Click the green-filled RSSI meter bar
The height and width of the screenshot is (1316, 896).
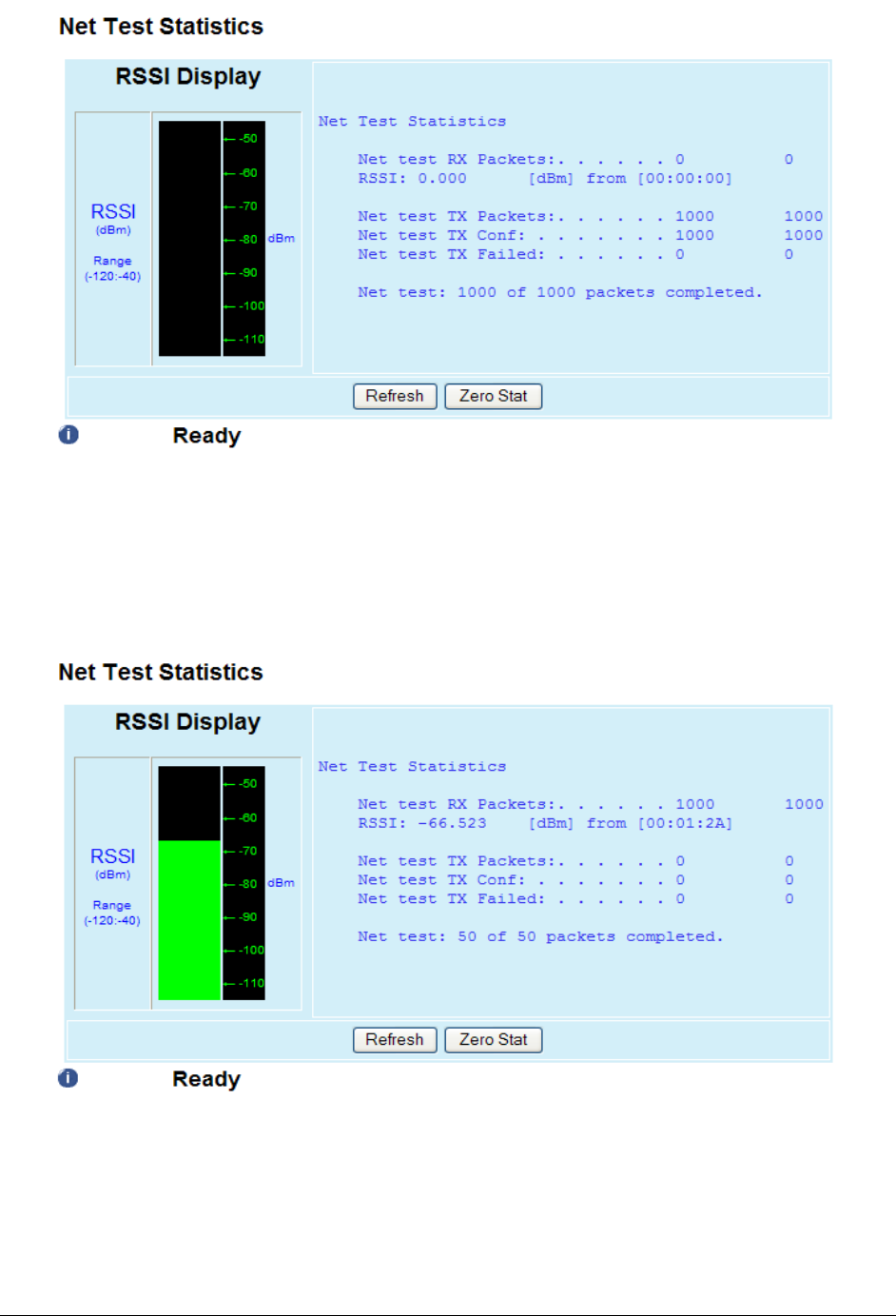[x=189, y=883]
